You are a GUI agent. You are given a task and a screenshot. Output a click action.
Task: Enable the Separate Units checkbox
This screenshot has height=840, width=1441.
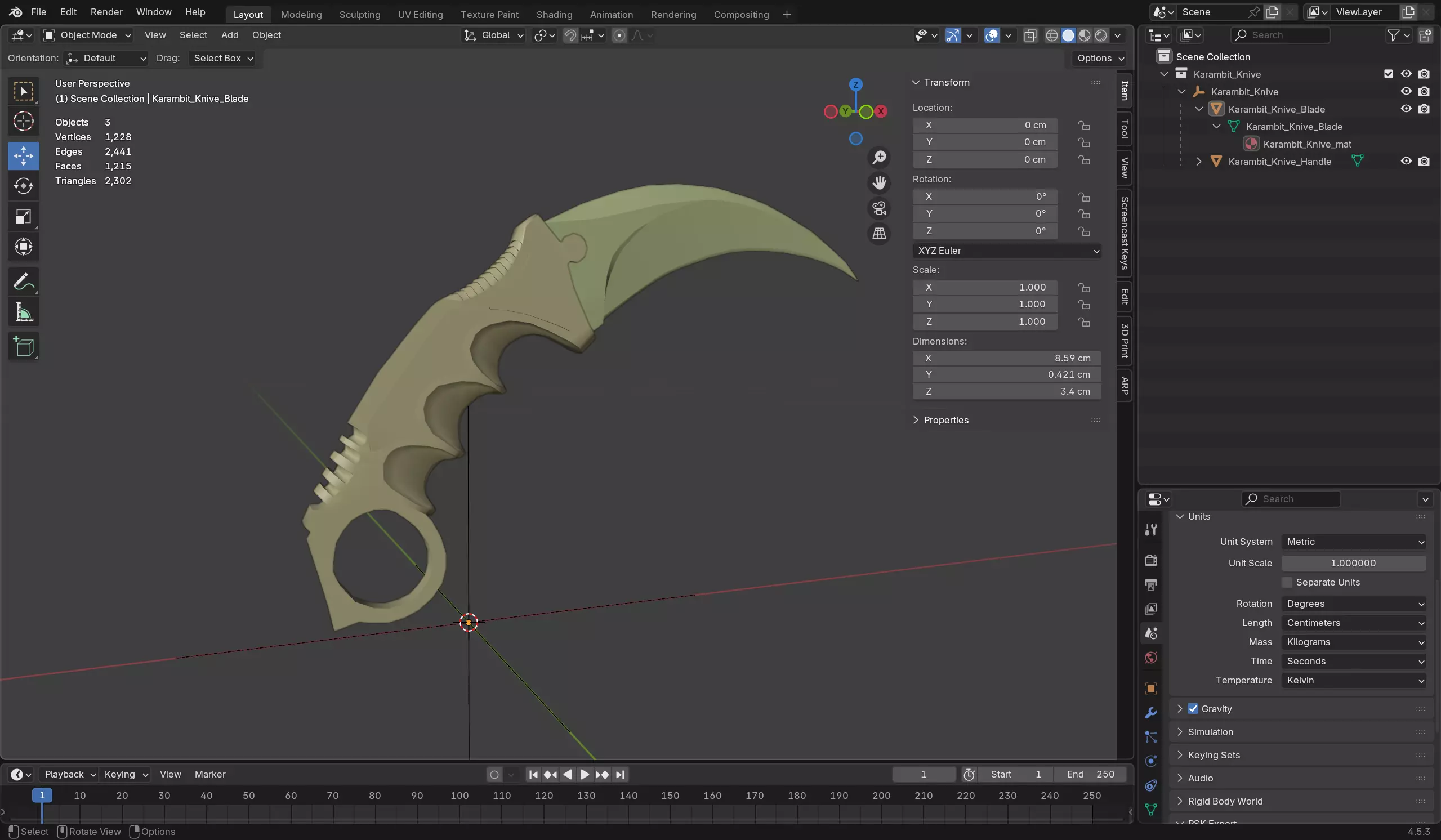(1287, 582)
